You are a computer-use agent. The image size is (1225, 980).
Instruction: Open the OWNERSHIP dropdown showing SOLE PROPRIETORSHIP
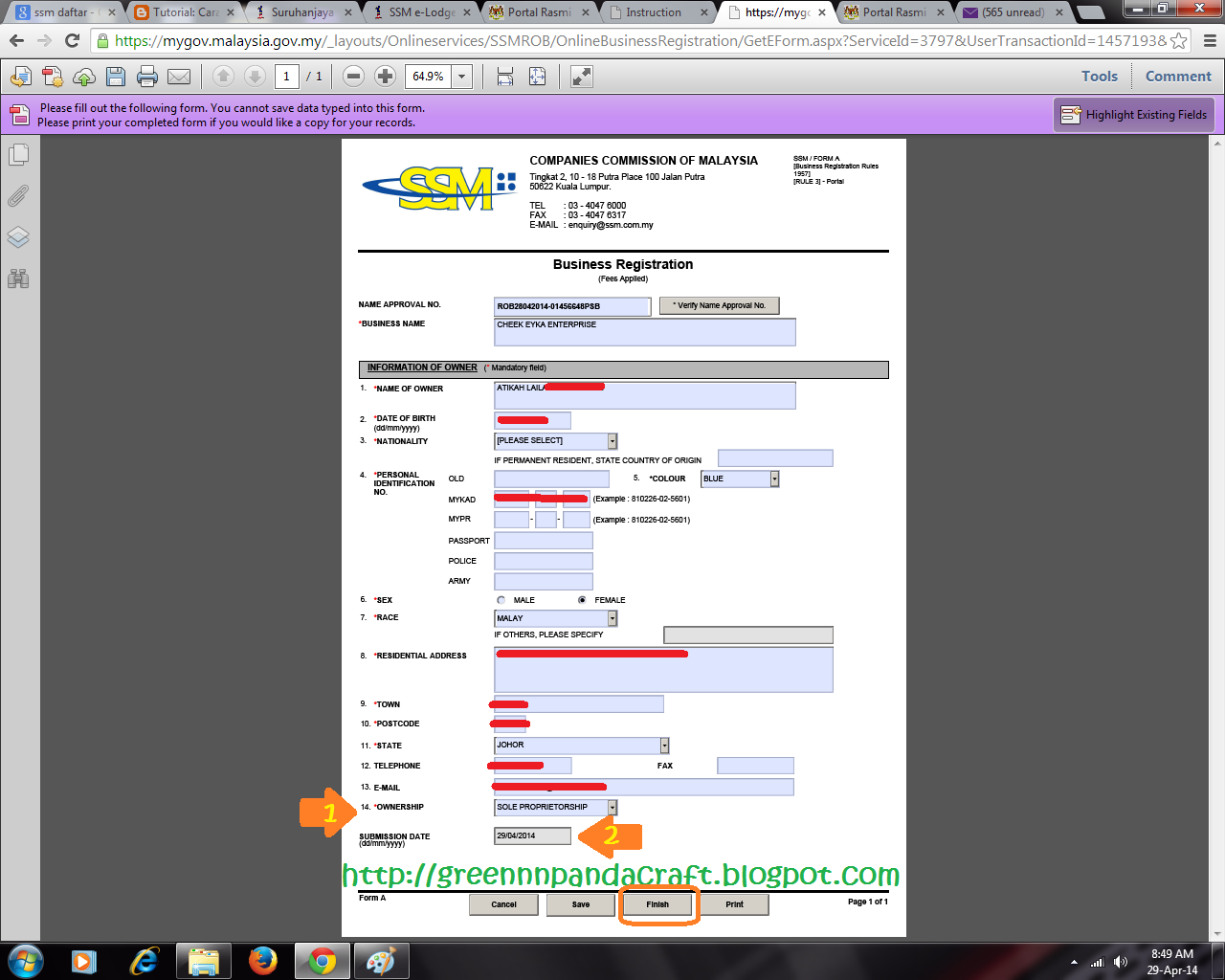611,807
